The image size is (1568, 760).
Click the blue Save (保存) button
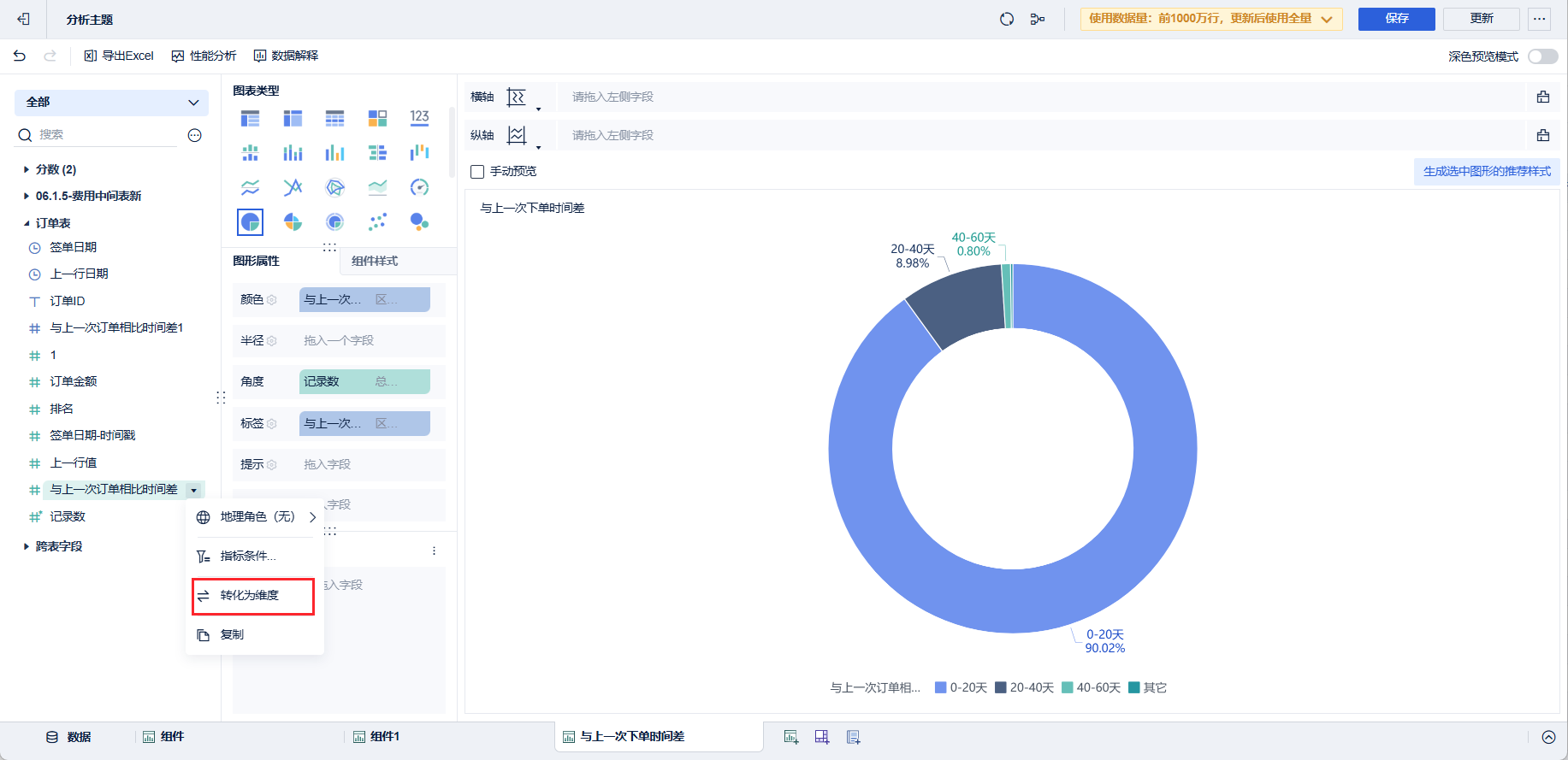tap(1396, 19)
